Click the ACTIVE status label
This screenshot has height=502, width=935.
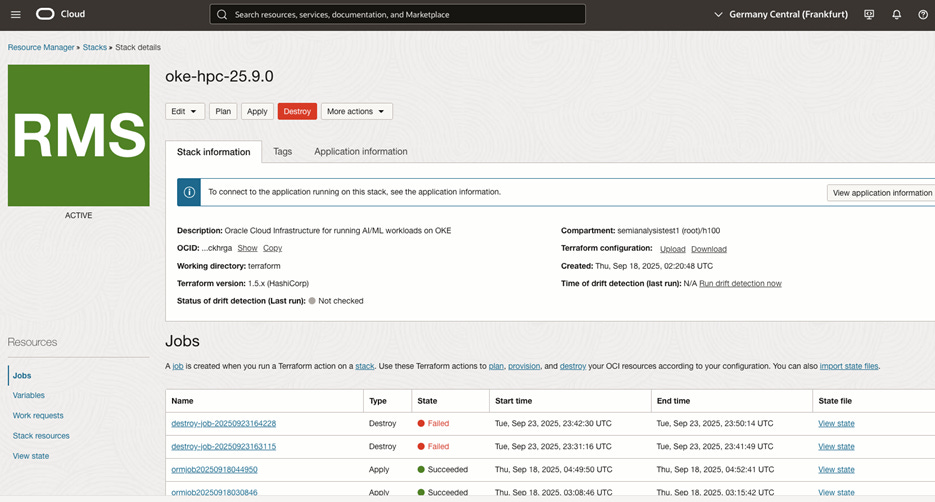(79, 215)
